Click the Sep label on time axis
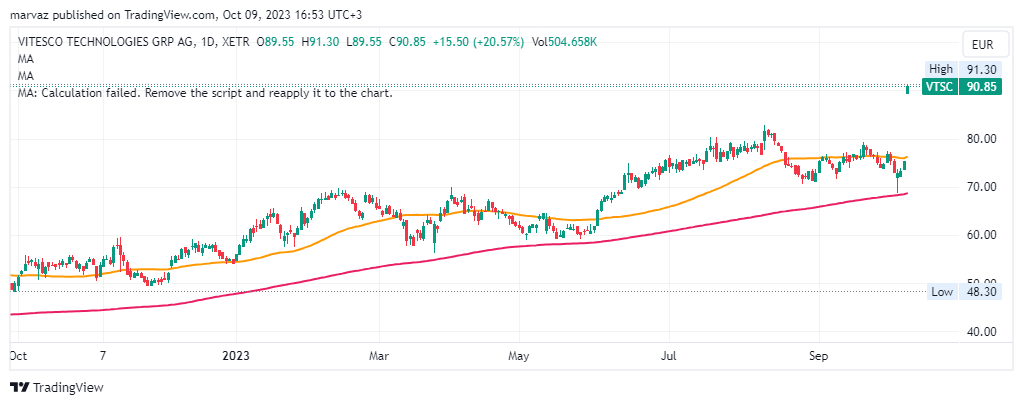The height and width of the screenshot is (405, 1023). coord(818,356)
